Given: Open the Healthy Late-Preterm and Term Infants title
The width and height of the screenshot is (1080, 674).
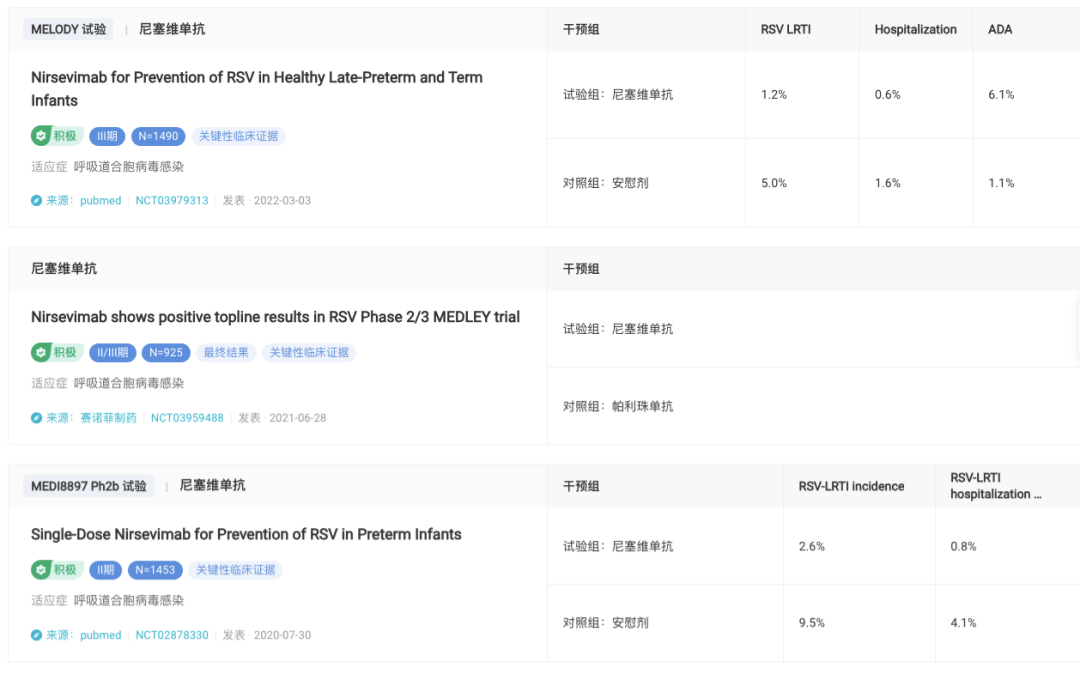Looking at the screenshot, I should [256, 89].
